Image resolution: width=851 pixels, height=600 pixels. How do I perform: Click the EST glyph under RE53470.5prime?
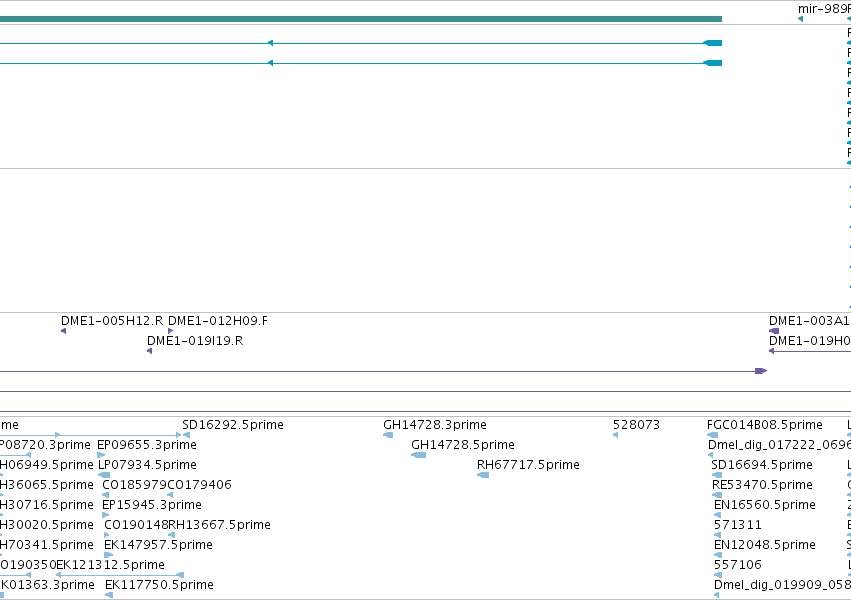[717, 495]
